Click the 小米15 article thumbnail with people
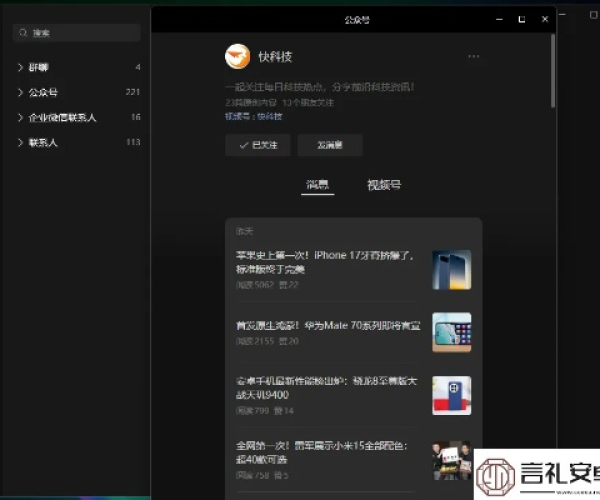The height and width of the screenshot is (500, 600). pyautogui.click(x=452, y=460)
